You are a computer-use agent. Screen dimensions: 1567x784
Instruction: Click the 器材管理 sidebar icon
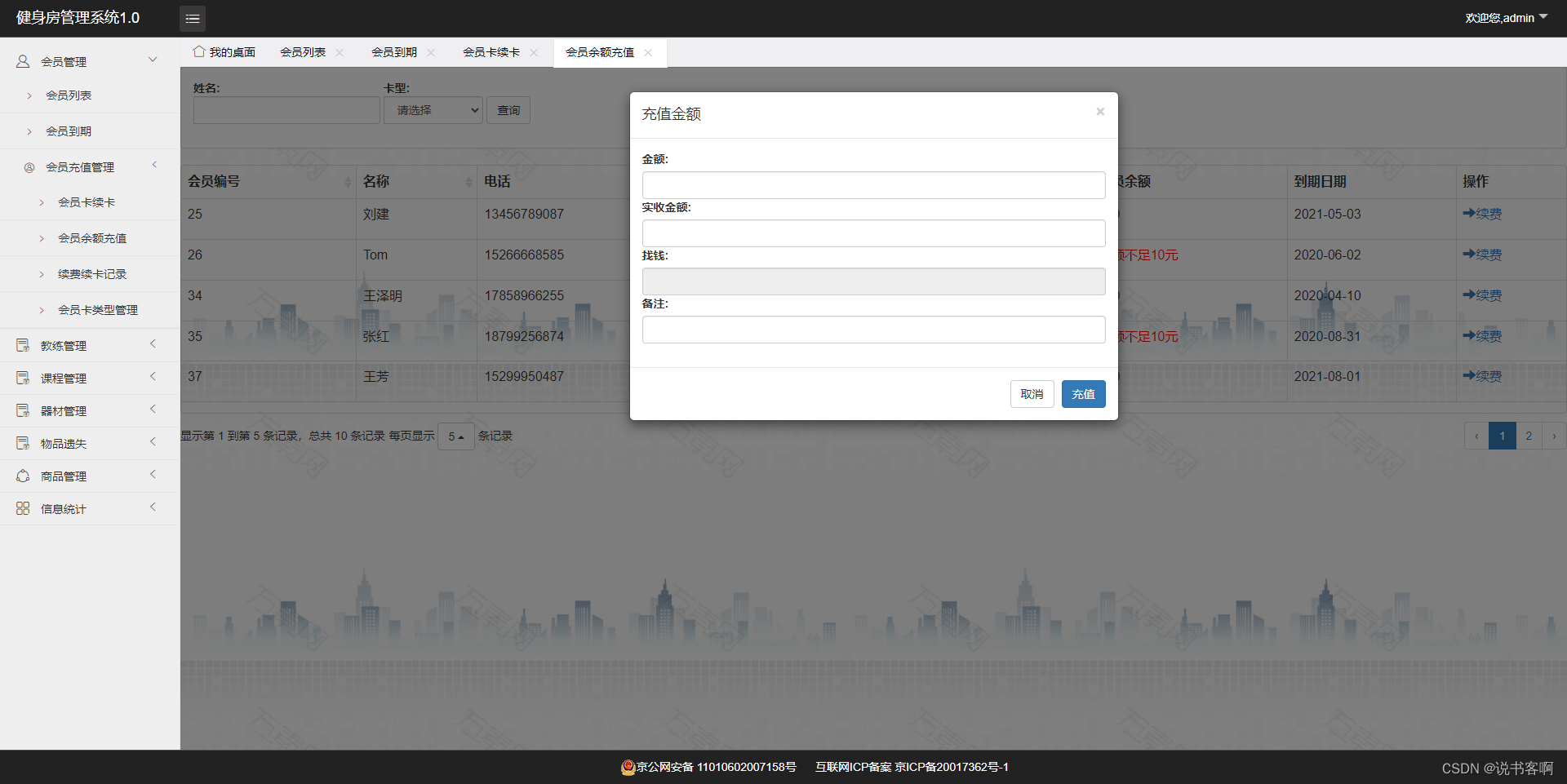click(x=23, y=411)
